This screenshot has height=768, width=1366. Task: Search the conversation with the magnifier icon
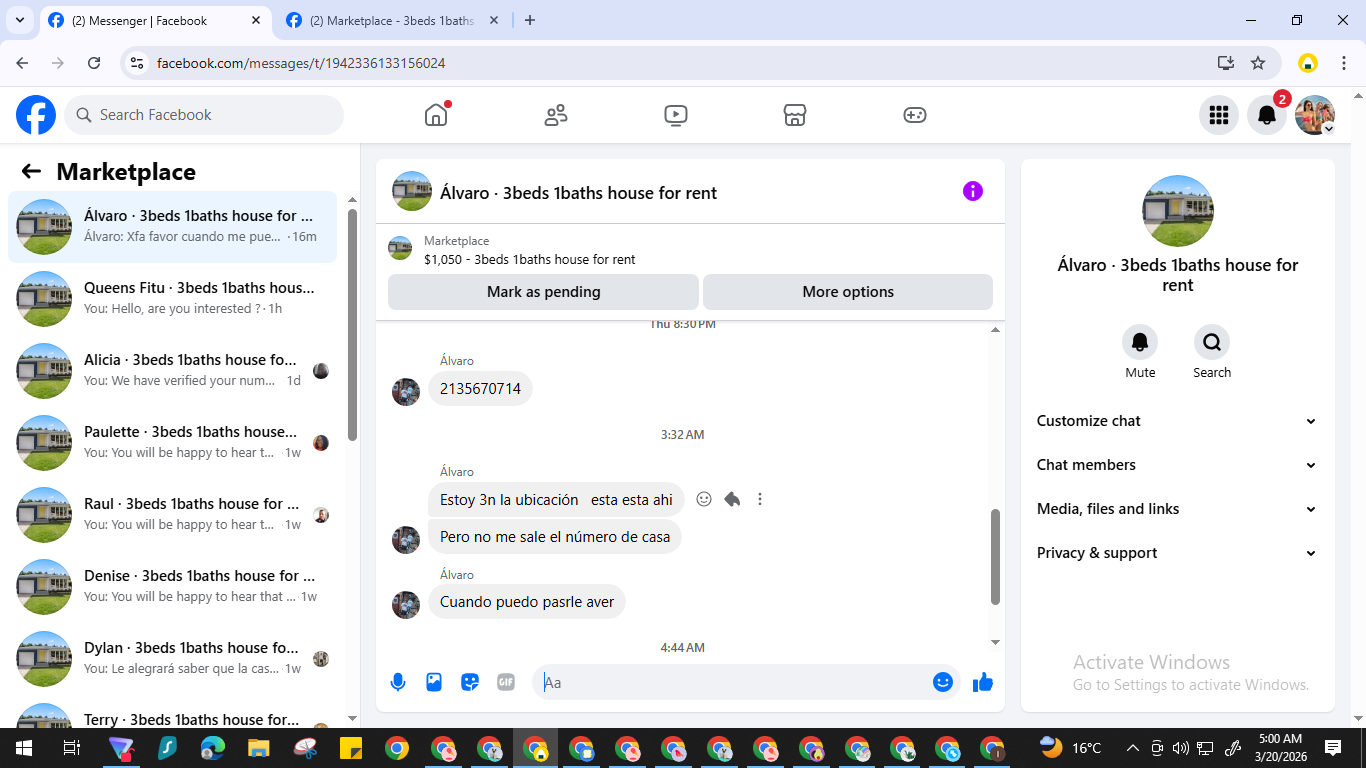1212,342
